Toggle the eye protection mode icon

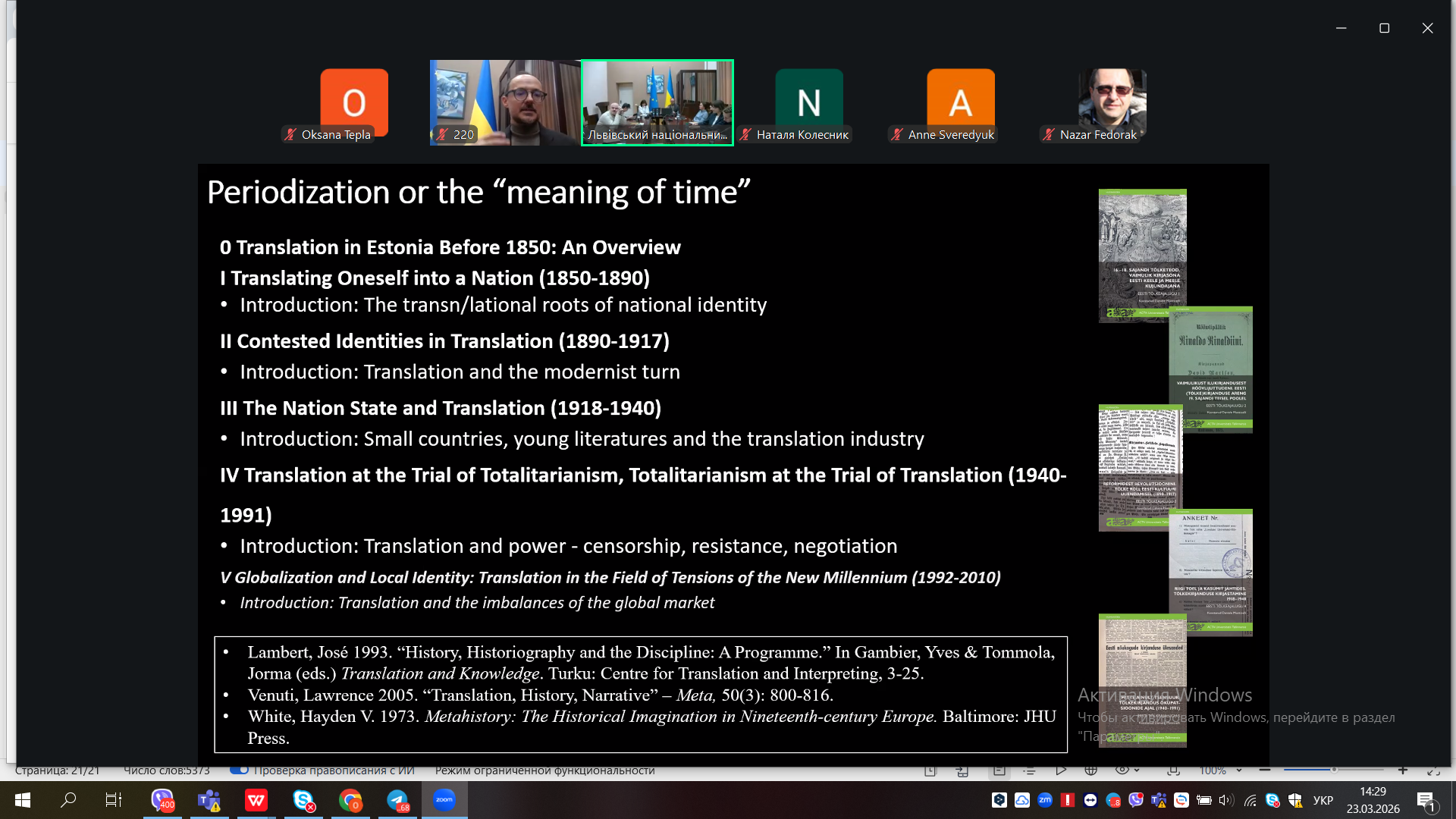point(1122,770)
